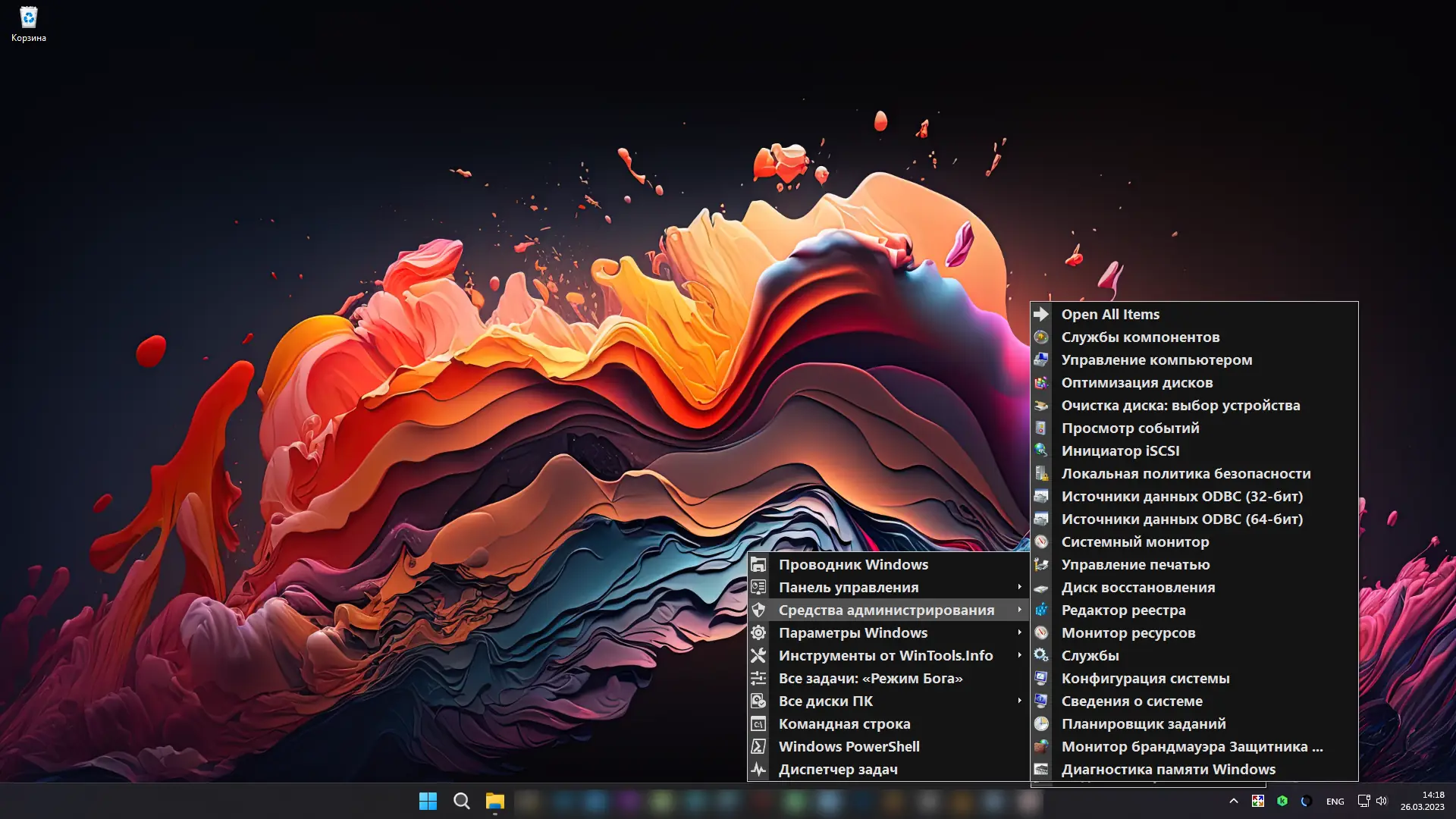
Task: Open Все задачи: «Режим Бога» entry
Action: pyautogui.click(x=870, y=678)
